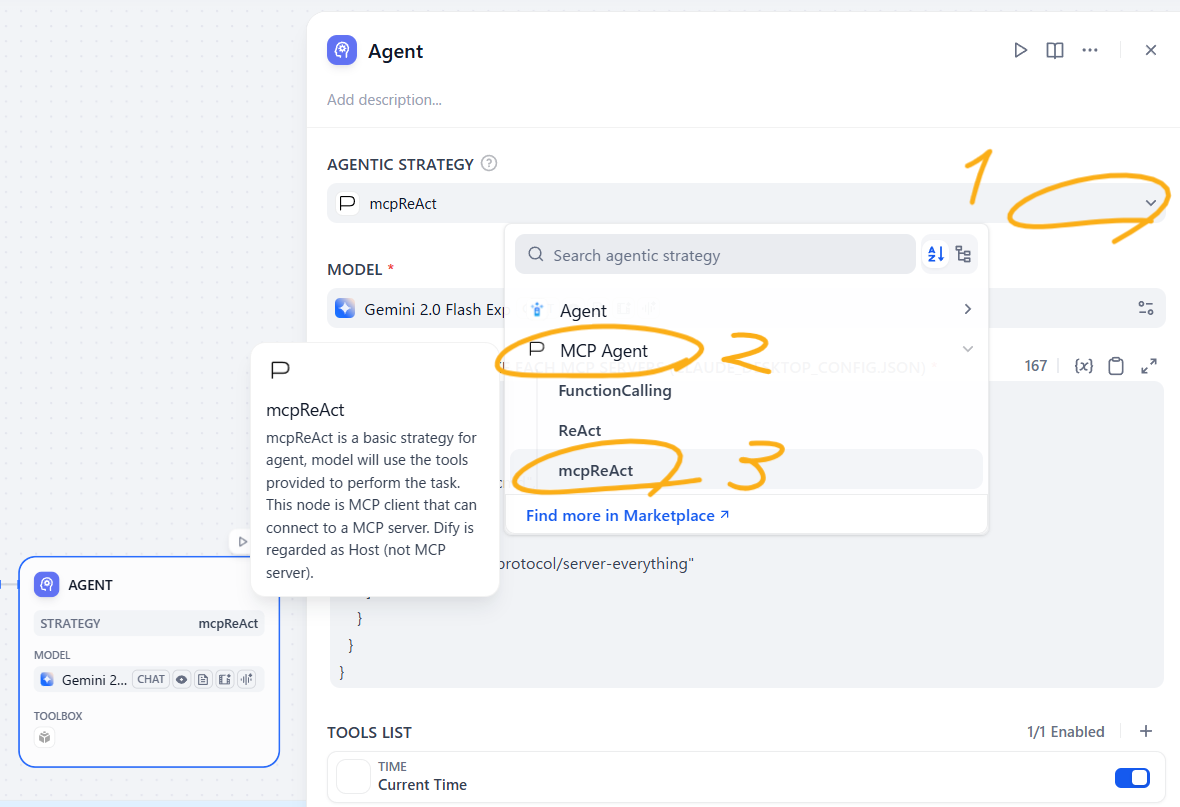Show Agentic Strategy help tooltip icon

[x=489, y=163]
